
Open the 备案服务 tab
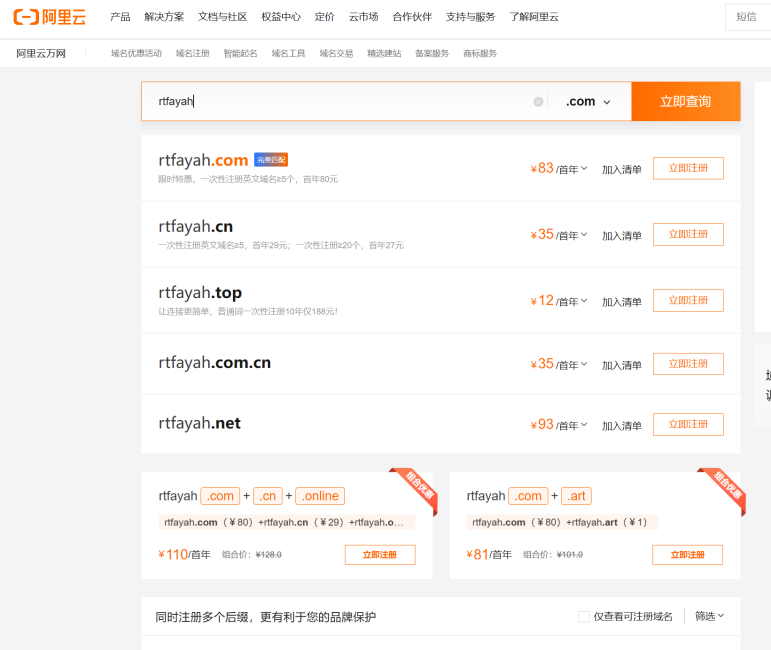point(432,53)
